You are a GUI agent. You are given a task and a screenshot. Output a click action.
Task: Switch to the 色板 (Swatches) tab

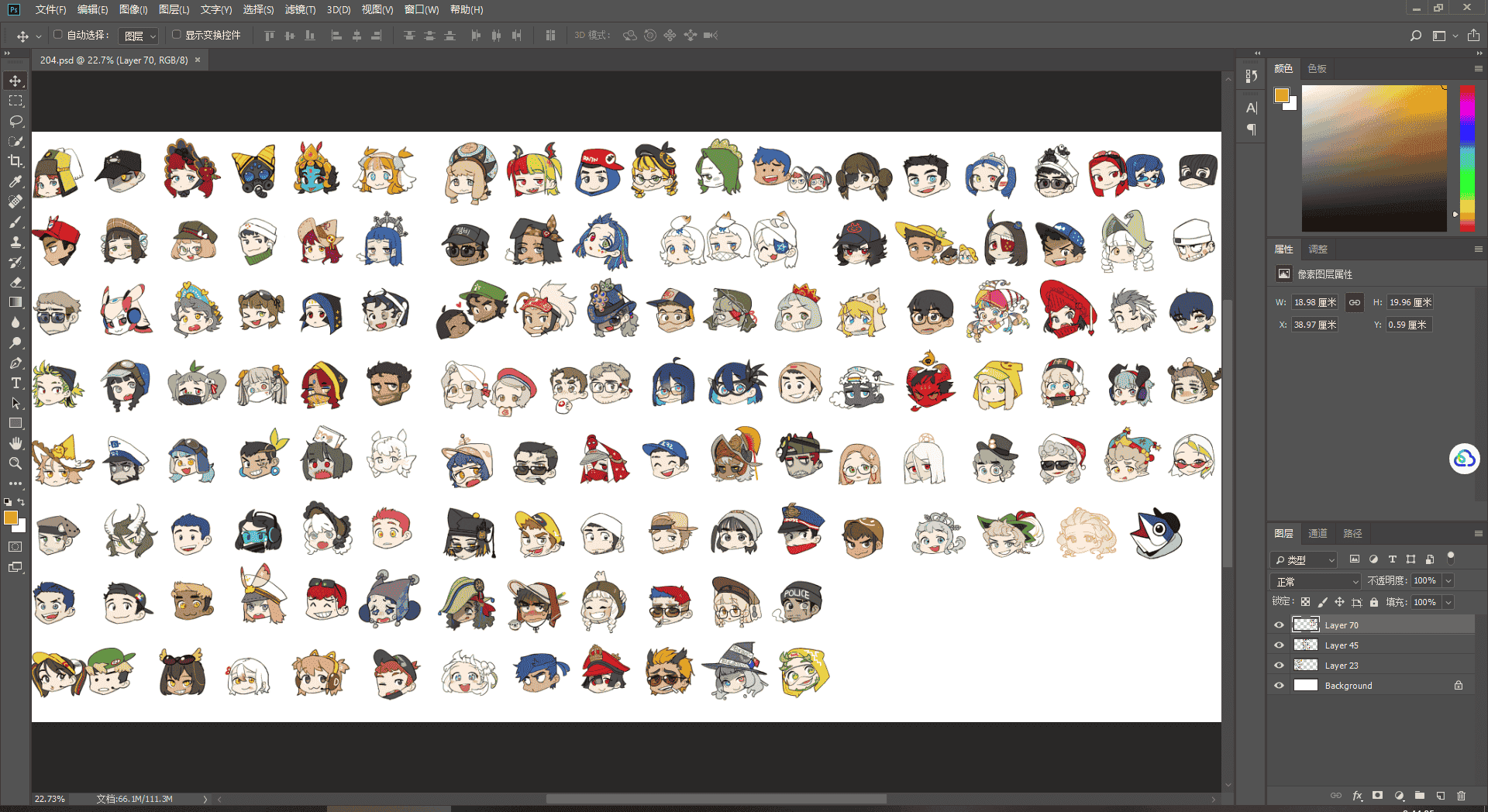click(x=1317, y=69)
